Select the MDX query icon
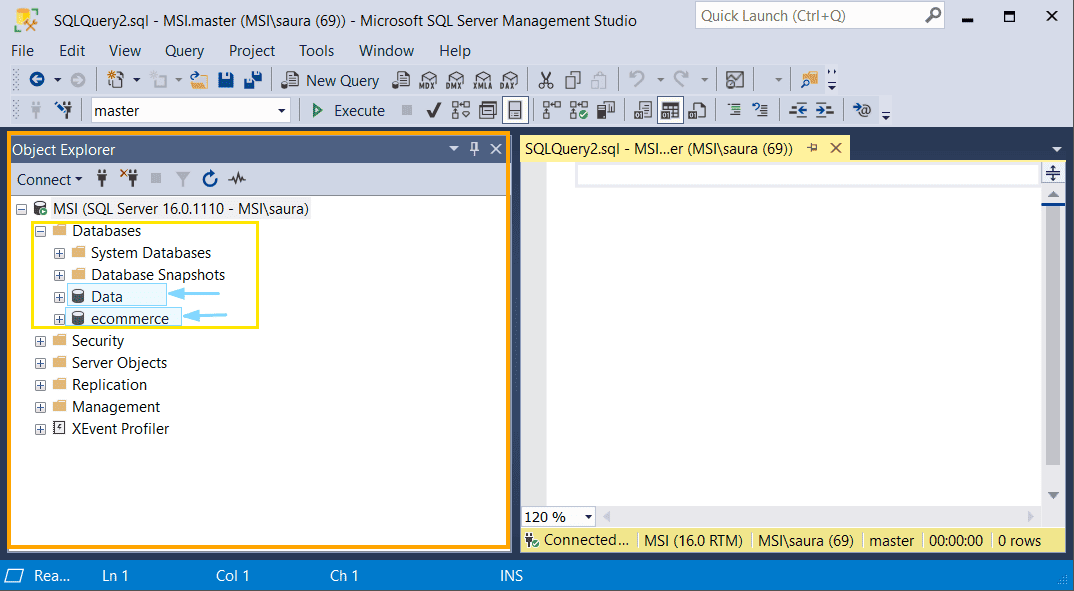The image size is (1074, 591). point(428,80)
